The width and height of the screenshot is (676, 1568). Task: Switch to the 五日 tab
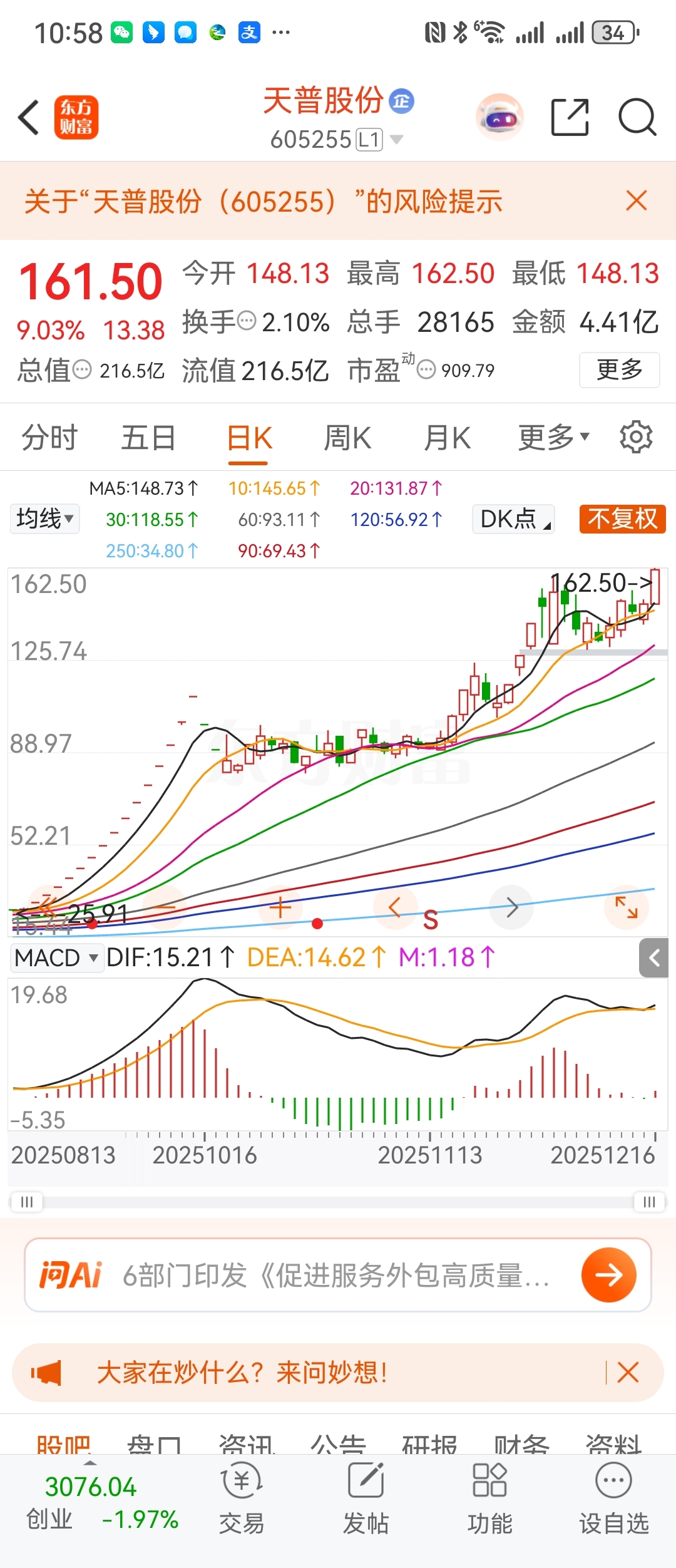148,437
